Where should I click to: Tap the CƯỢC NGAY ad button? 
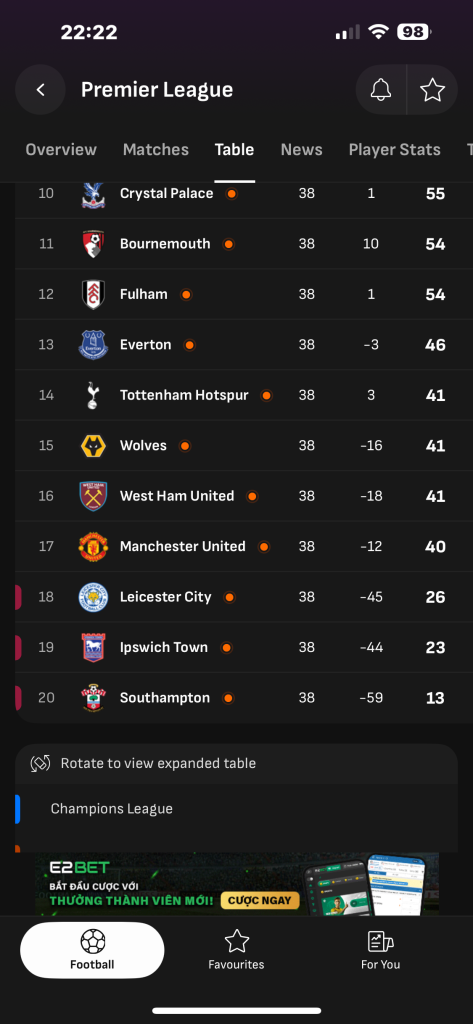(260, 901)
